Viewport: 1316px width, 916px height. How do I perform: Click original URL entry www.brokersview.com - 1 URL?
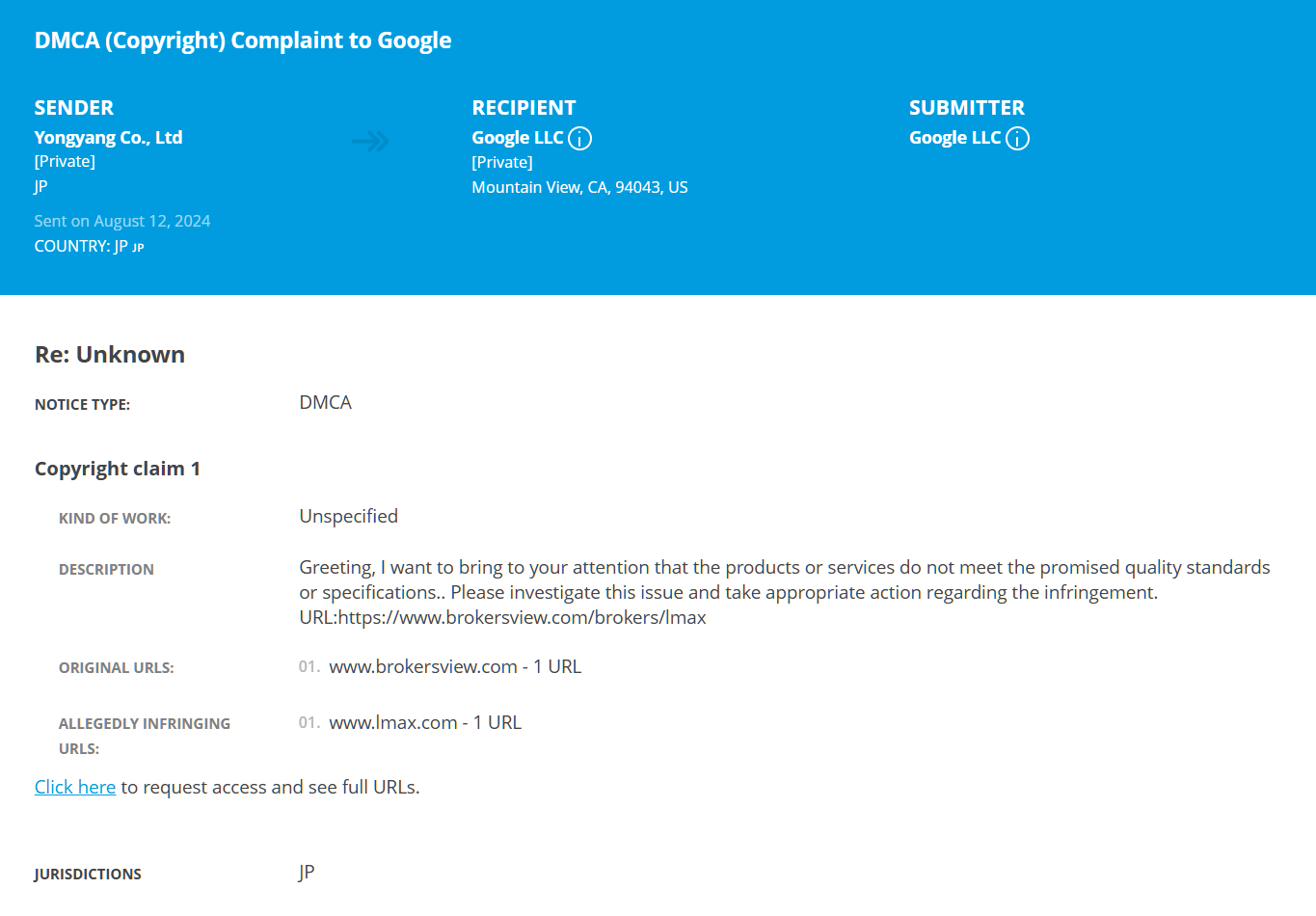[x=455, y=666]
